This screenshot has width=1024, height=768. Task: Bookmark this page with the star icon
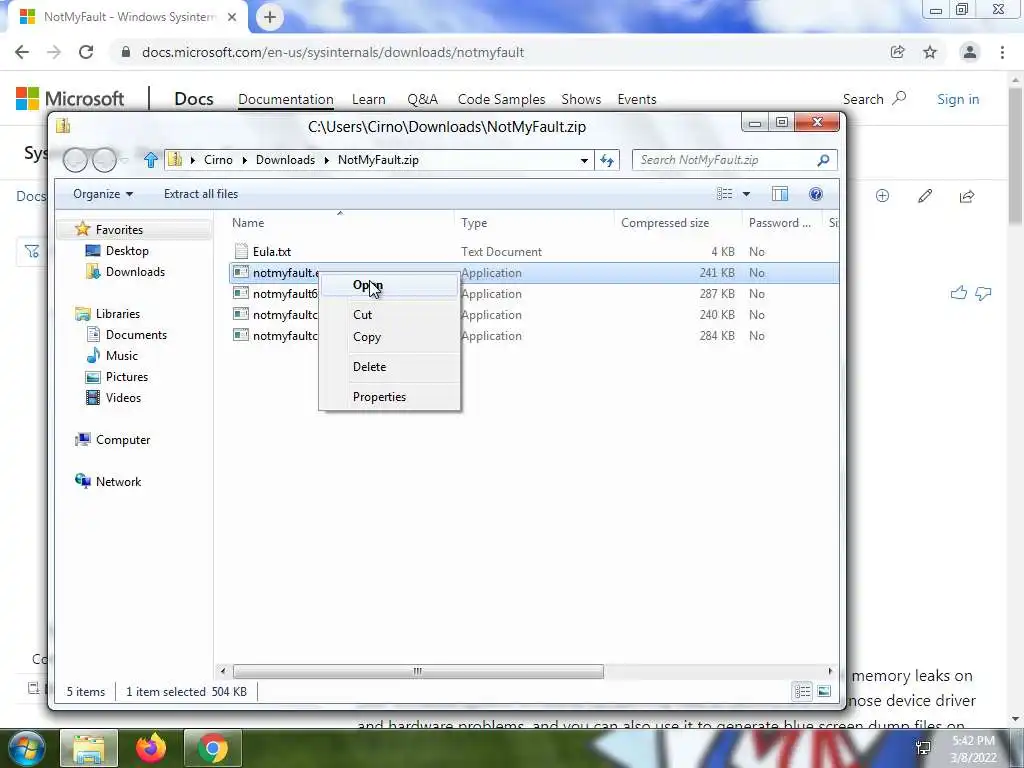point(930,52)
